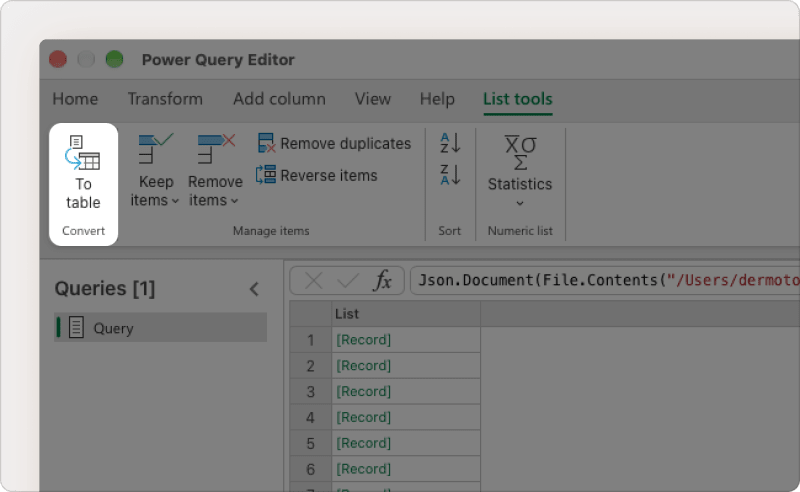
Task: Confirm formula with checkmark icon
Action: pyautogui.click(x=348, y=281)
